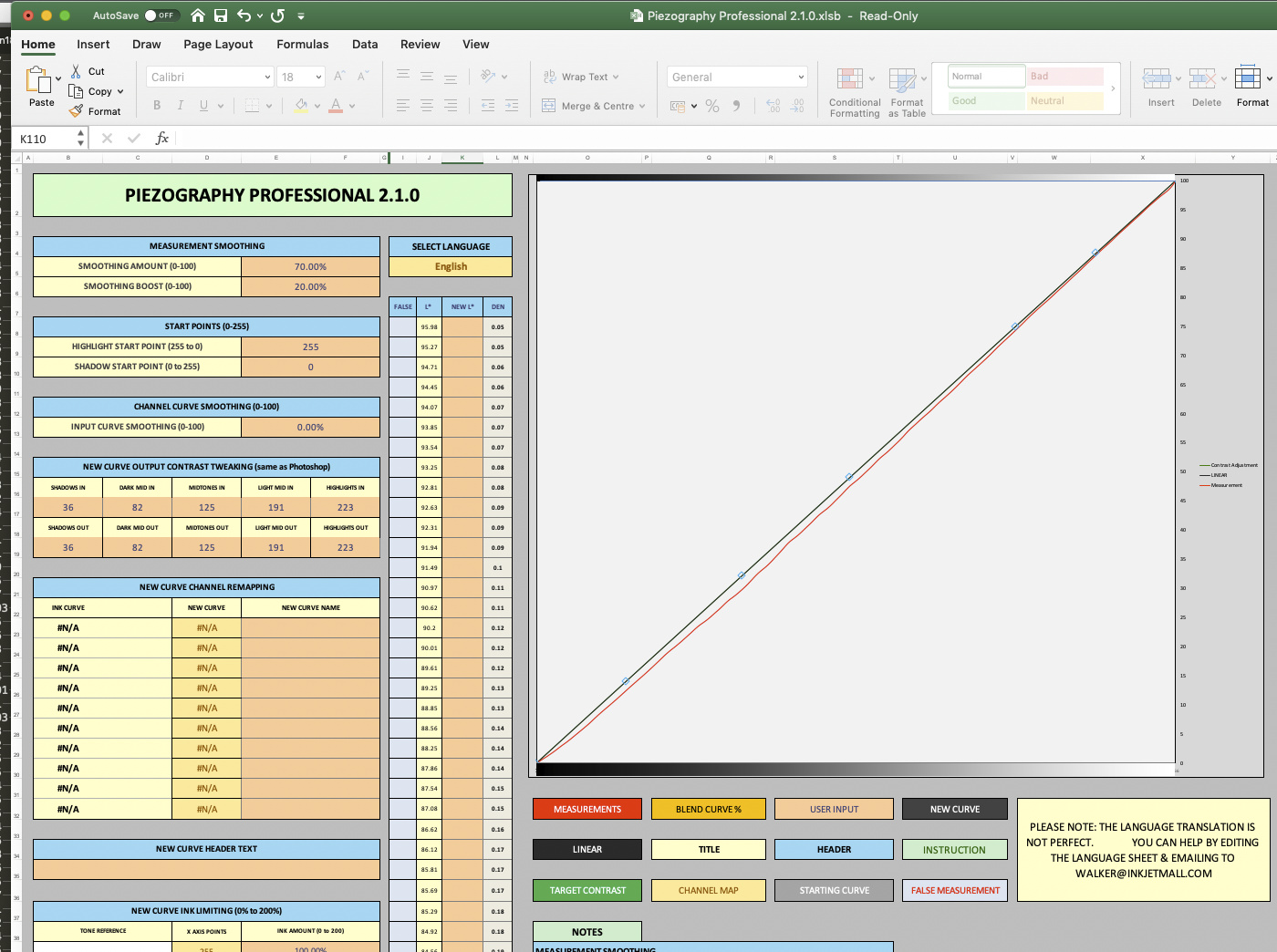Select the Normal cell style
1277x952 pixels.
tap(987, 76)
